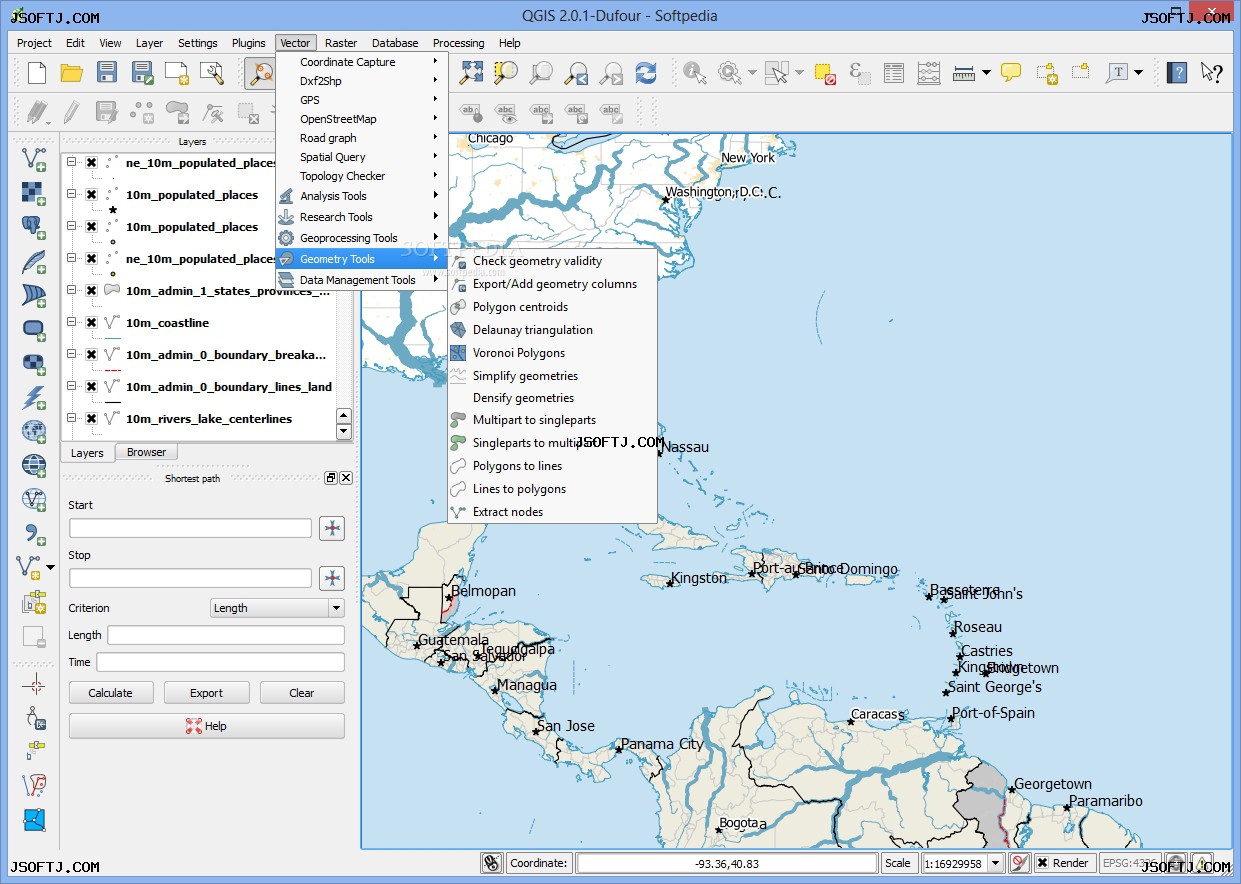Click the Text Annotation icon
Screen dimensions: 1241x884
coord(1117,72)
